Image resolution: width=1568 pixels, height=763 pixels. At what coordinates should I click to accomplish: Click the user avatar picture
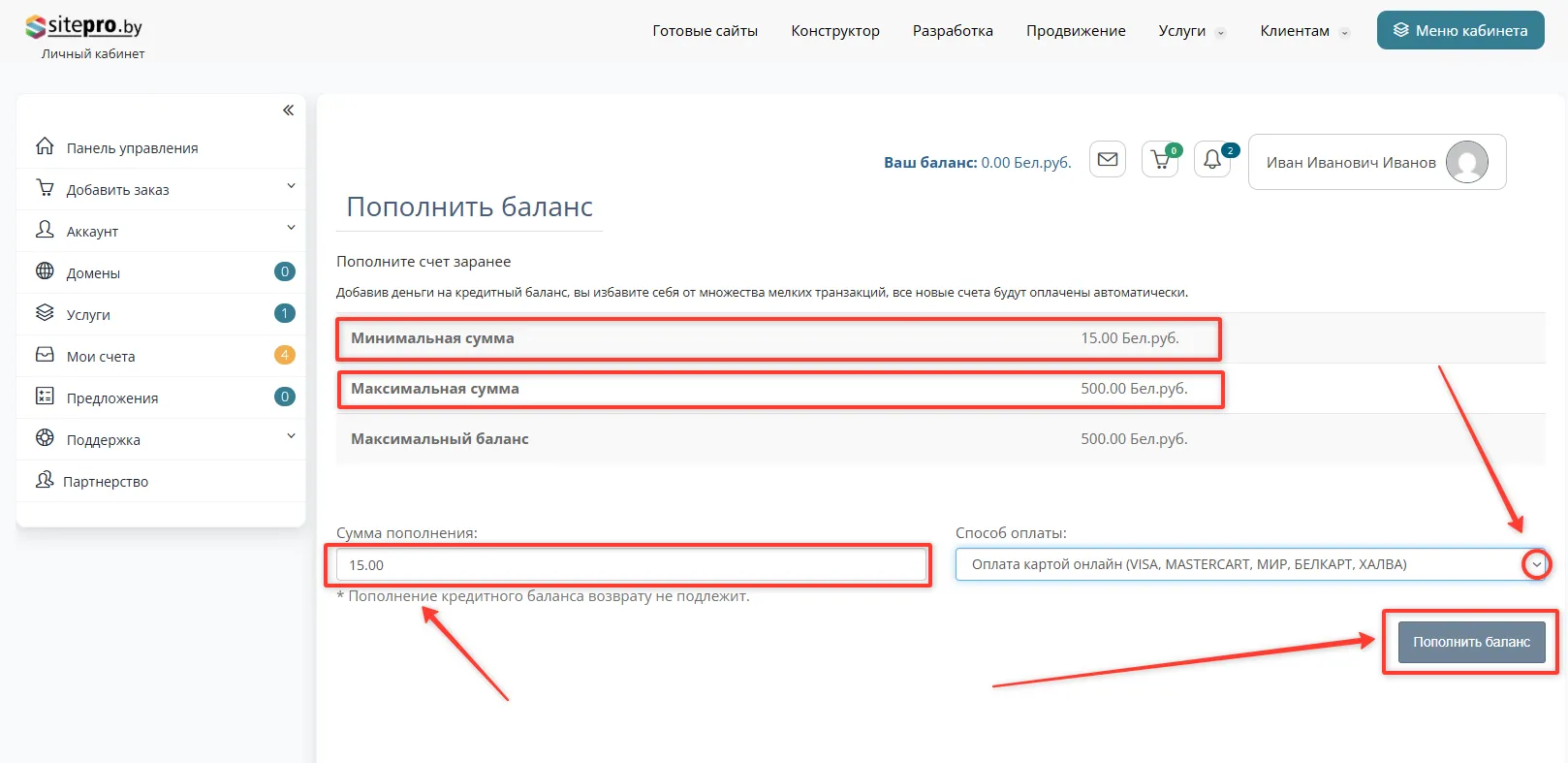point(1466,162)
